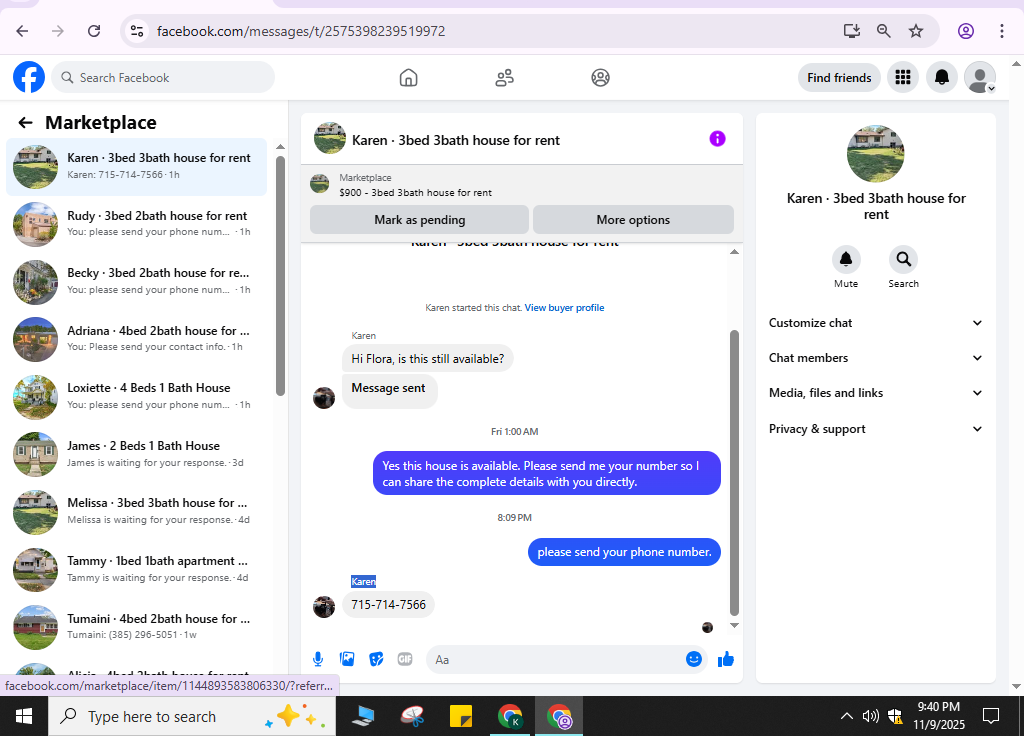Open the GIF picker icon
This screenshot has width=1024, height=736.
[405, 660]
